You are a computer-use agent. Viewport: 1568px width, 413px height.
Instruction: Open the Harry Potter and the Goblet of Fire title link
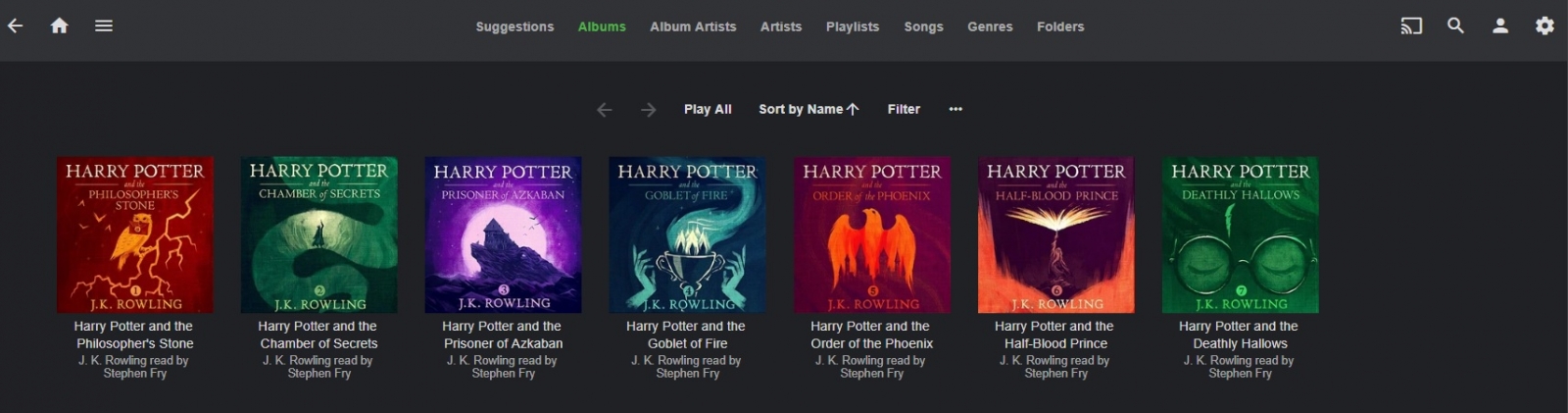coord(686,335)
